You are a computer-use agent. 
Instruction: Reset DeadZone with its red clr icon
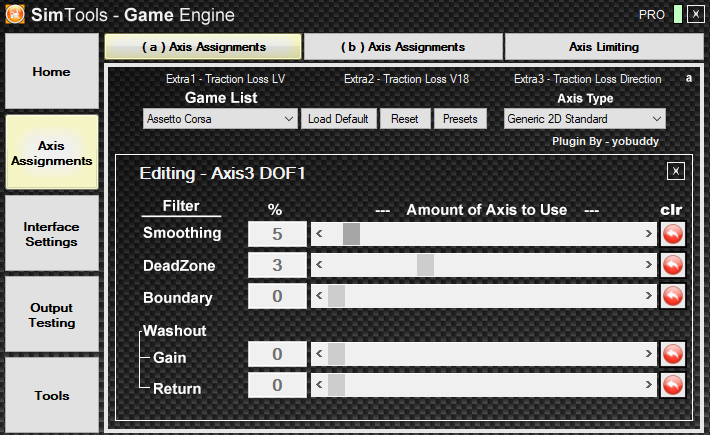tap(672, 265)
